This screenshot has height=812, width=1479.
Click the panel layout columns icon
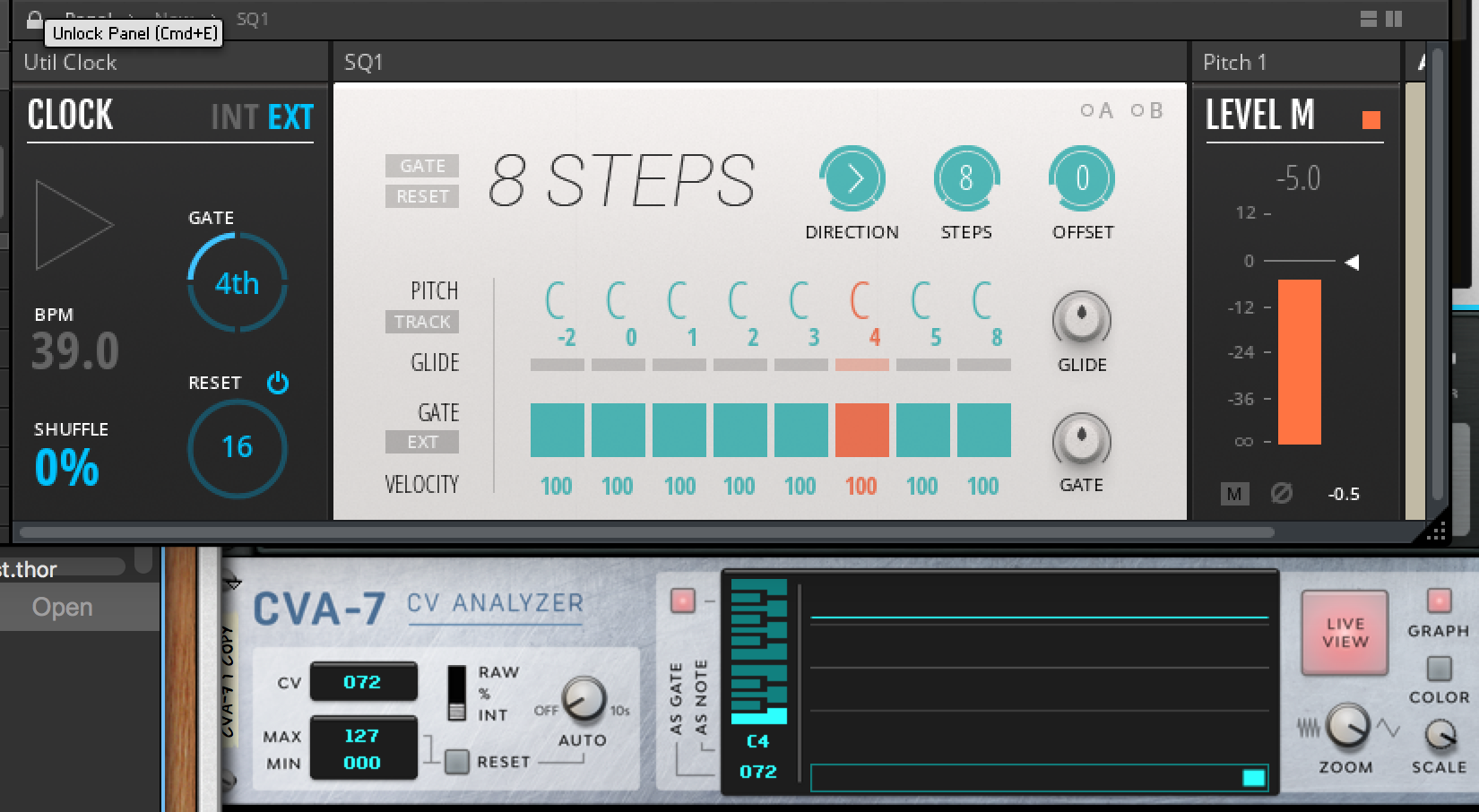1394,19
